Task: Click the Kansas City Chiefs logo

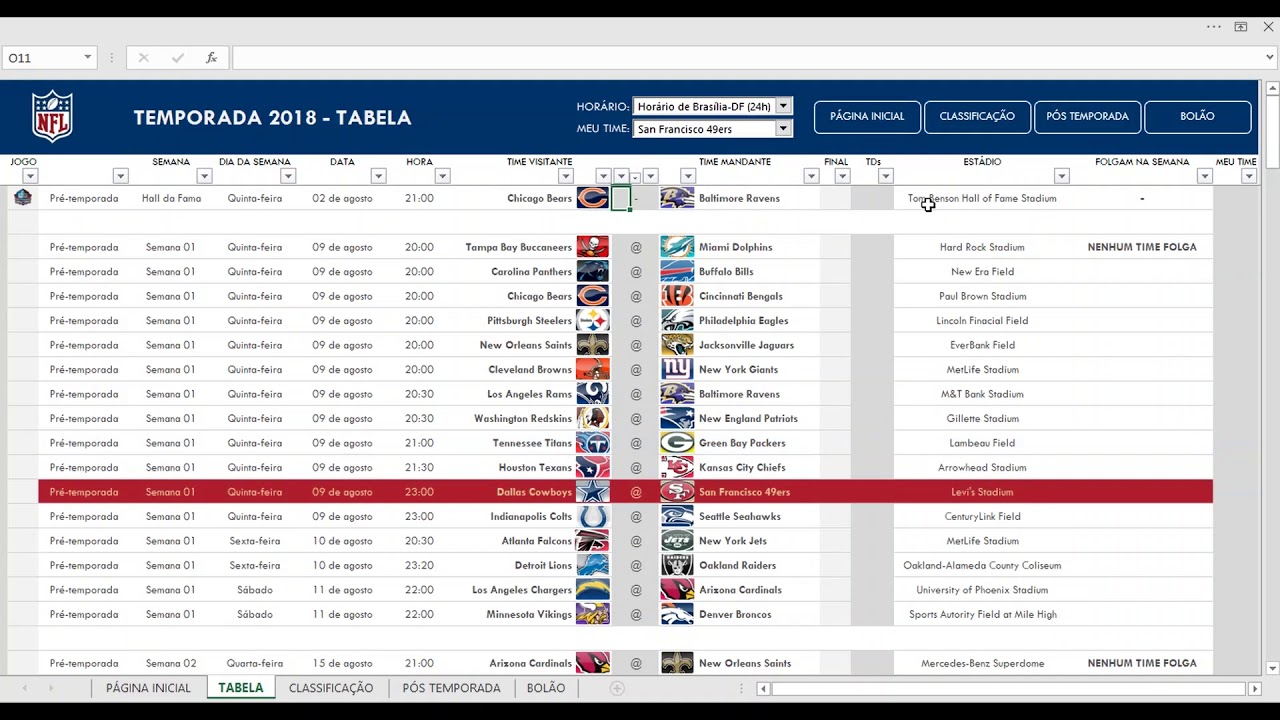Action: [677, 468]
